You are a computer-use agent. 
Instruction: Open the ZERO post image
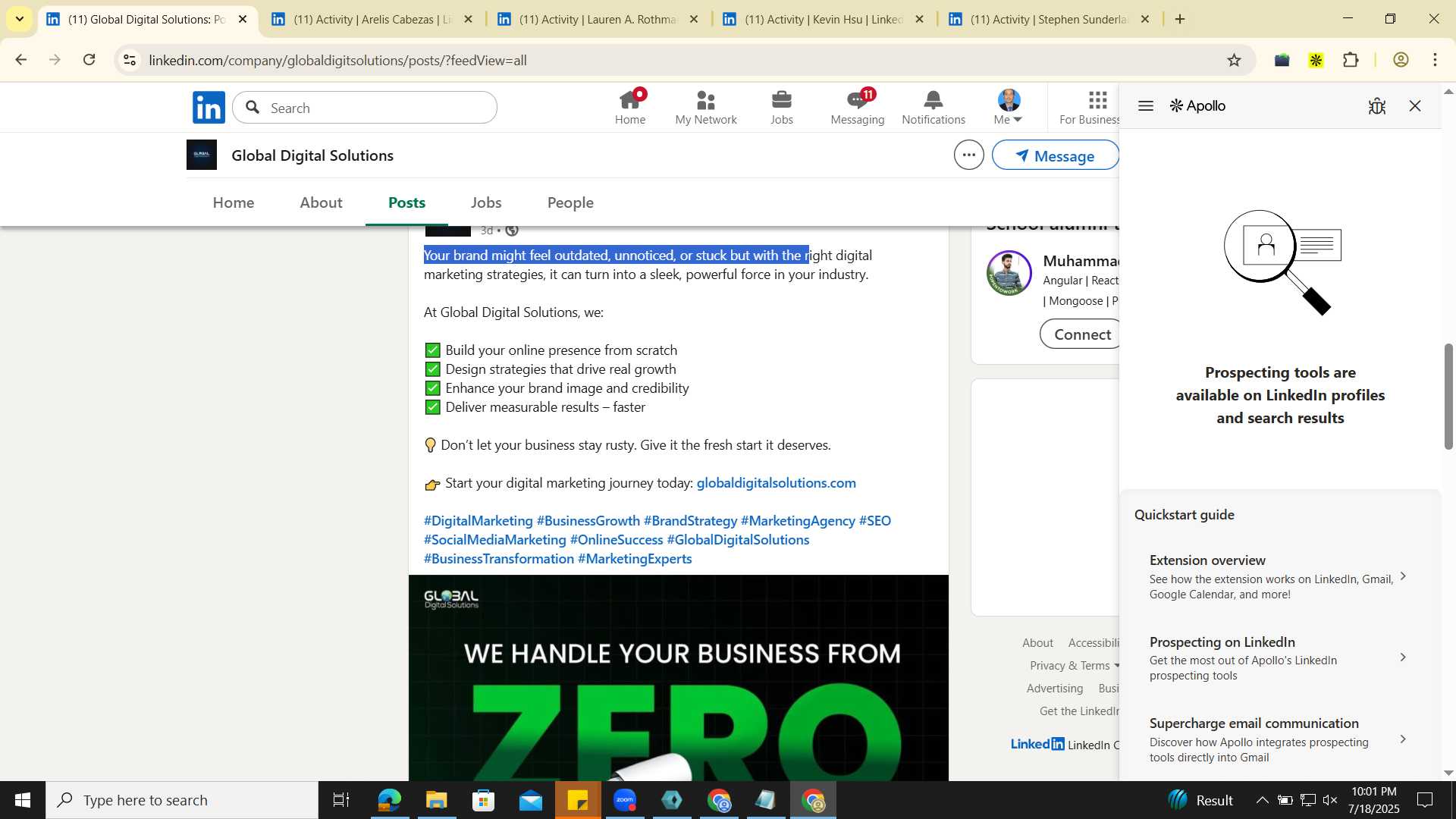(678, 678)
